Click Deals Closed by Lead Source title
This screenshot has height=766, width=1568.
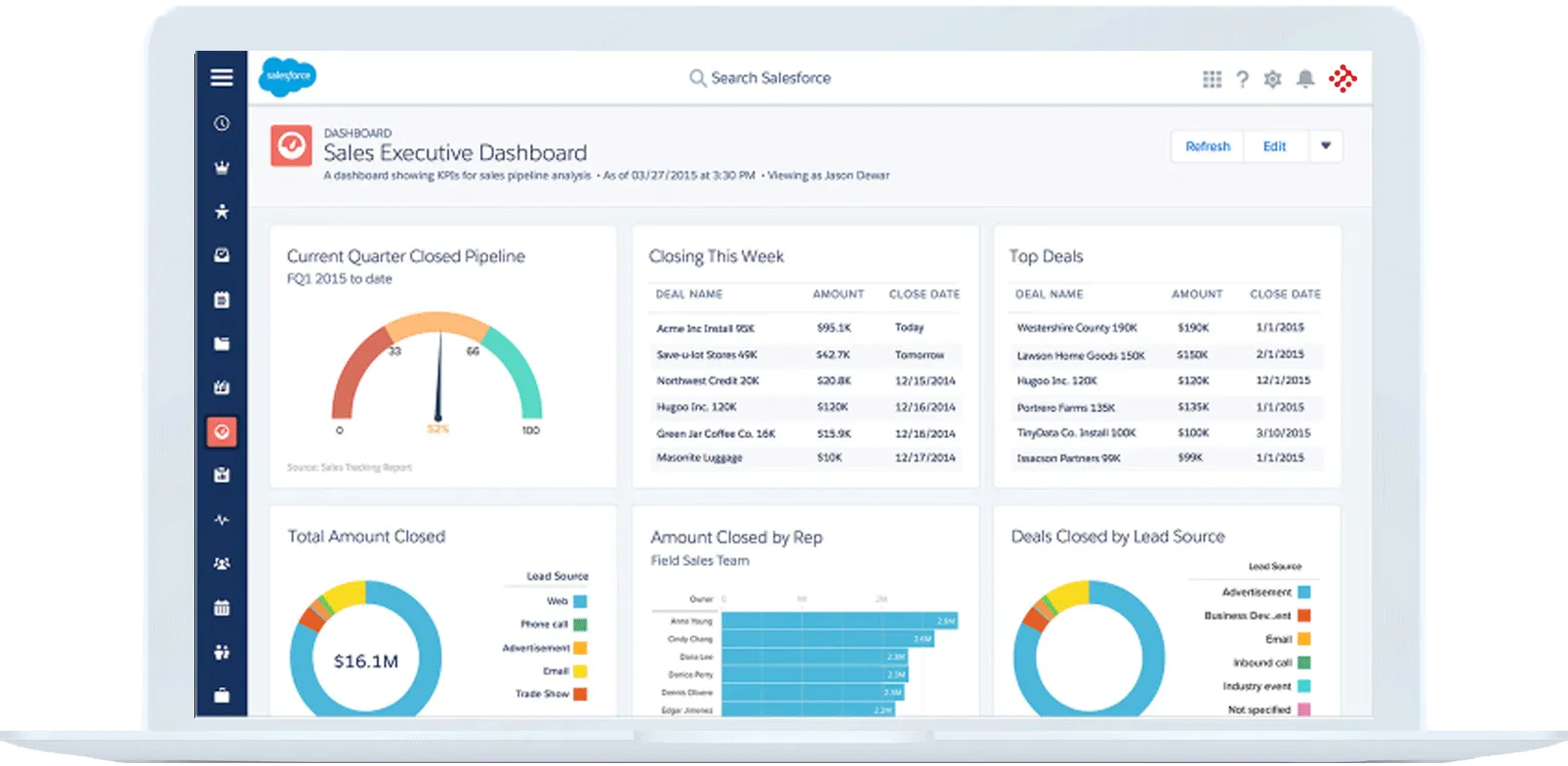1118,536
